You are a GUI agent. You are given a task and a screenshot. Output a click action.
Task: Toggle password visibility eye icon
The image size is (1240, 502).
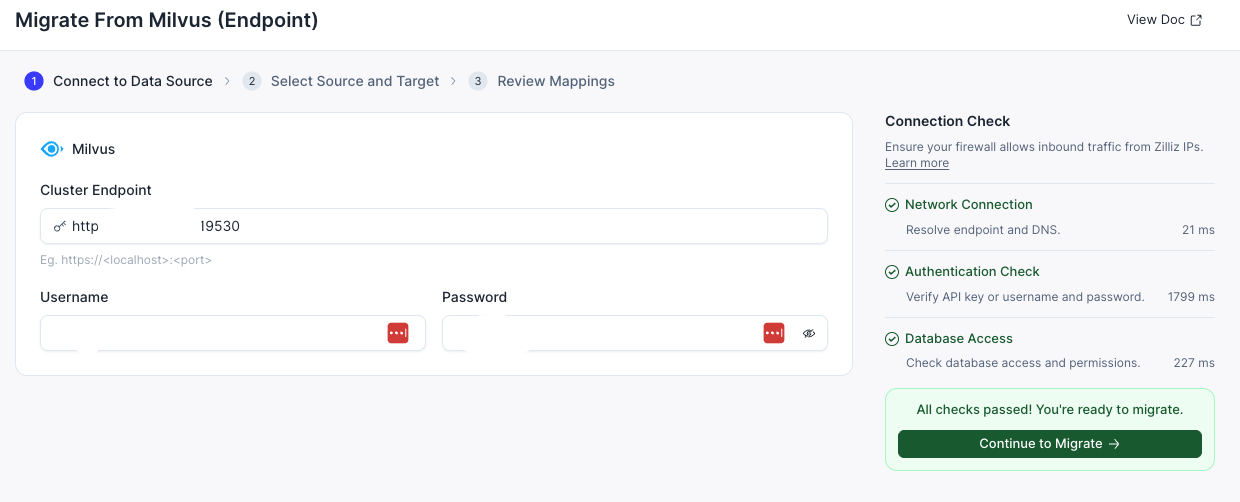pos(809,333)
